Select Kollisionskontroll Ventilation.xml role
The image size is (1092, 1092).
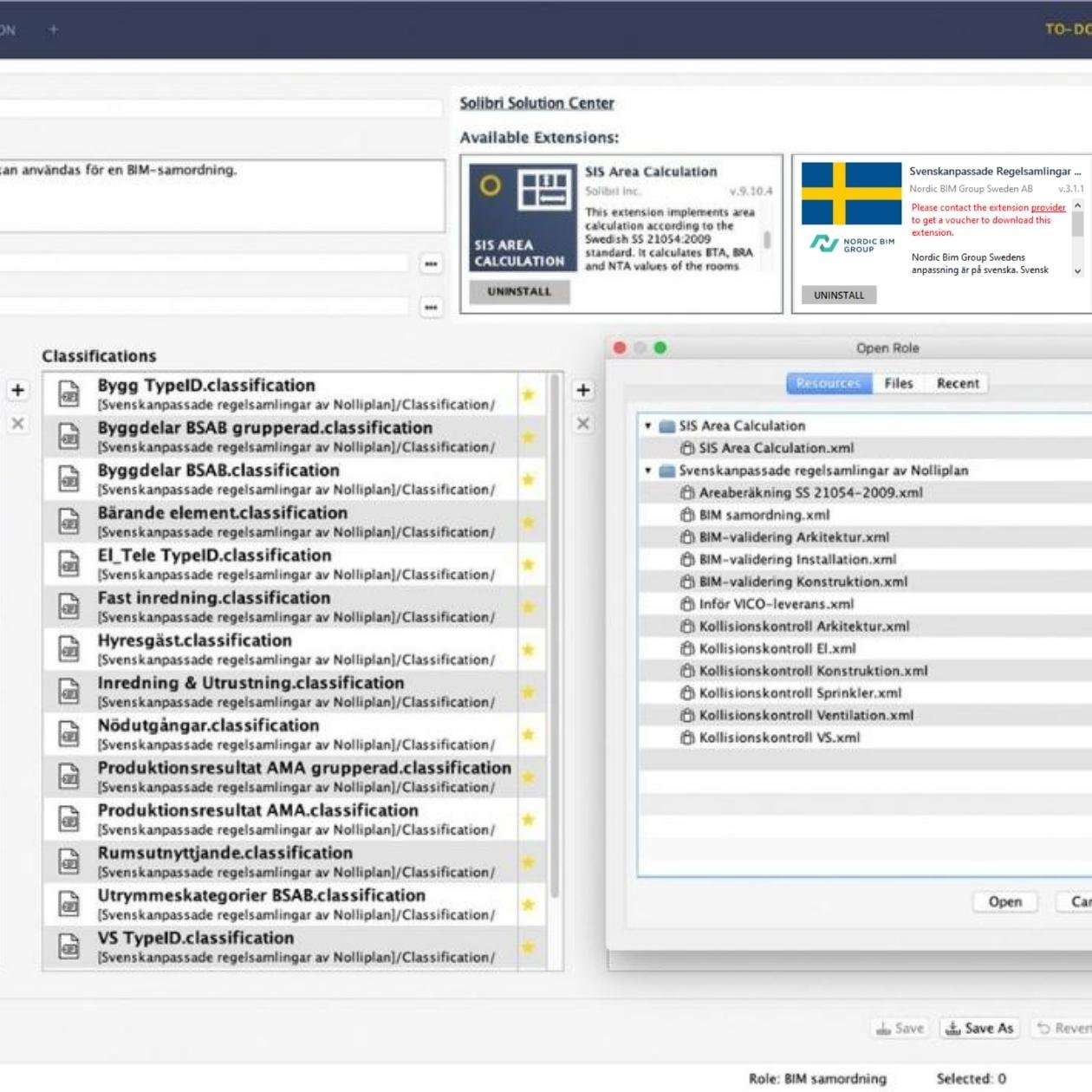(806, 715)
